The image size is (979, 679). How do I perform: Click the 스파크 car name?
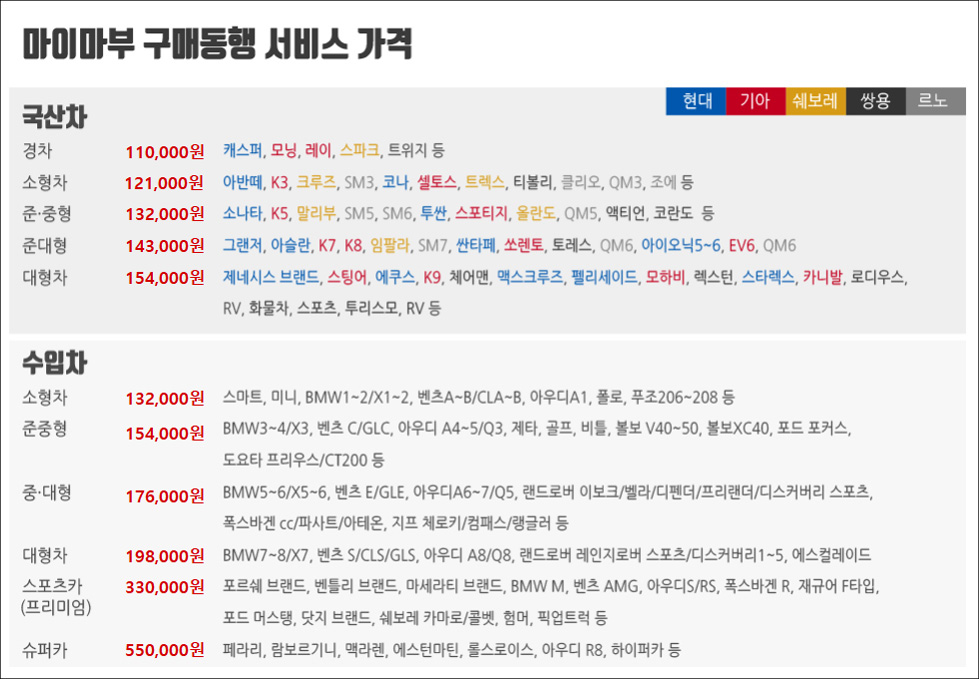click(x=359, y=150)
